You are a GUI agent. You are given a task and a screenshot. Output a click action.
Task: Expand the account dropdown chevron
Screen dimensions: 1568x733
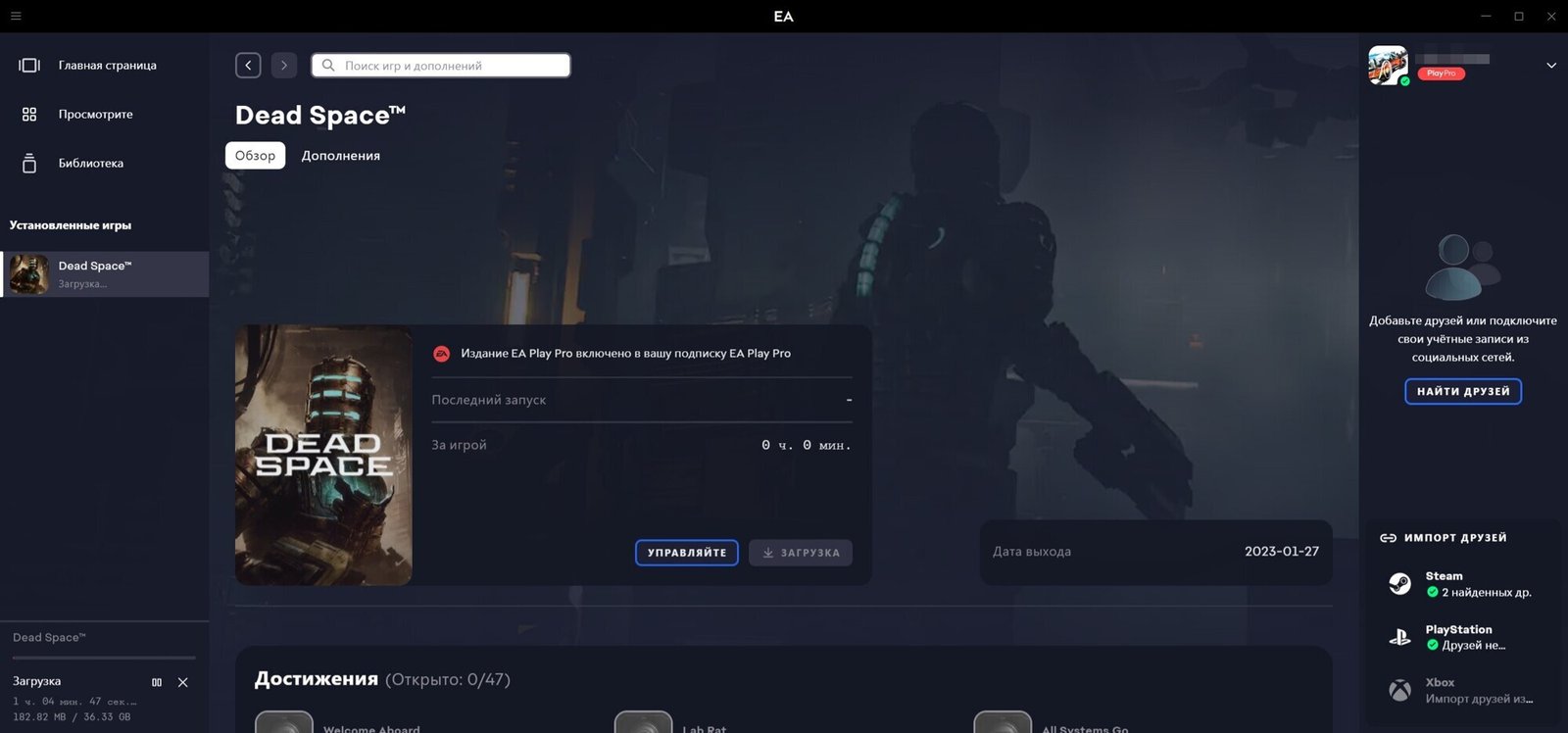[1551, 65]
